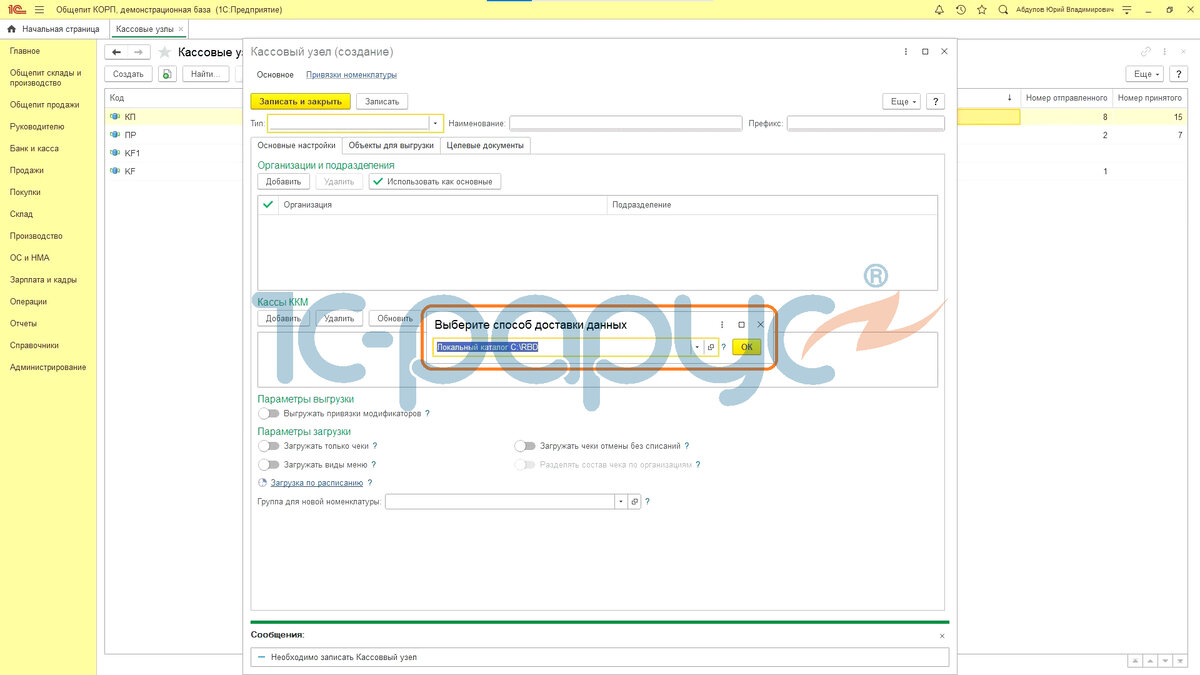Confirm delivery method with OK
This screenshot has height=675, width=1200.
(x=746, y=347)
